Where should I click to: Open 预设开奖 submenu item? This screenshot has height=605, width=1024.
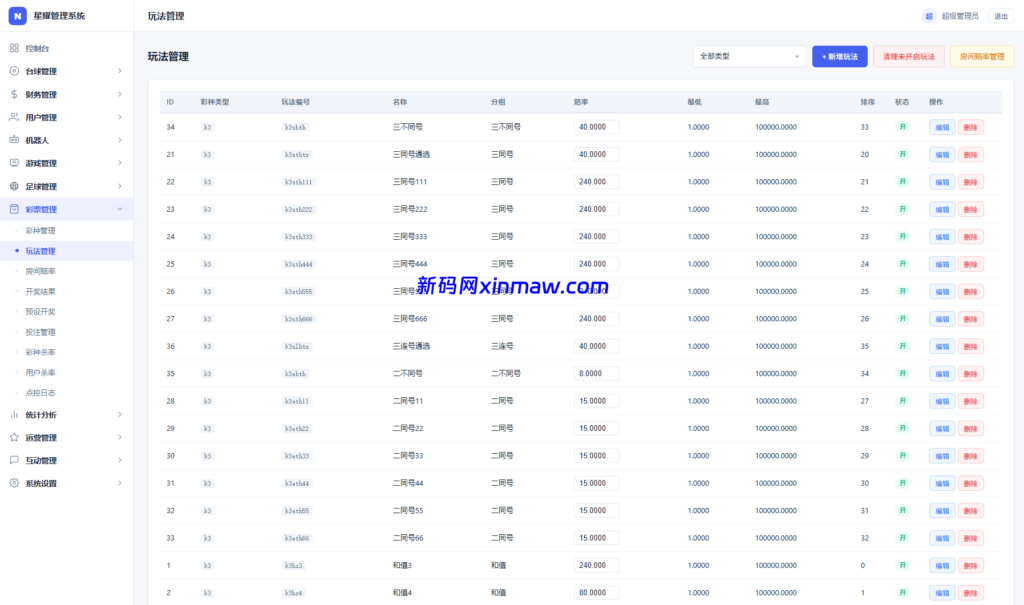pos(40,312)
